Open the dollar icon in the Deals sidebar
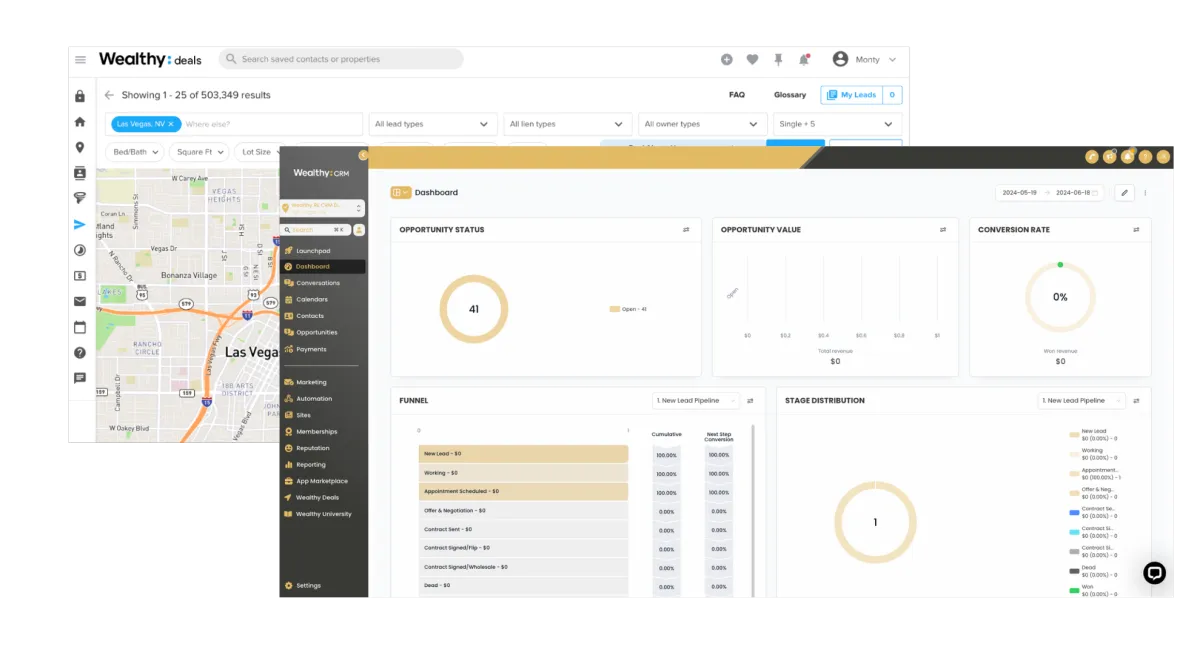1200x650 pixels. [80, 276]
